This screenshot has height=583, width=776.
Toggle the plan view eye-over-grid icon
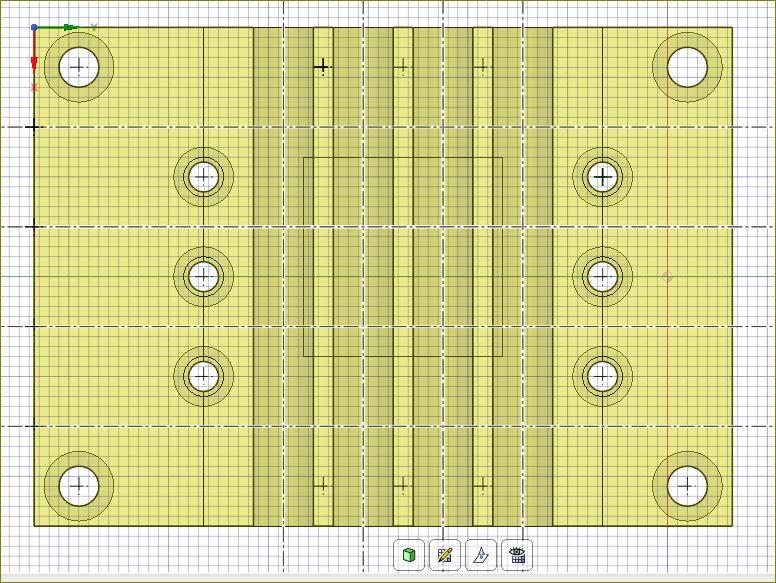[517, 555]
